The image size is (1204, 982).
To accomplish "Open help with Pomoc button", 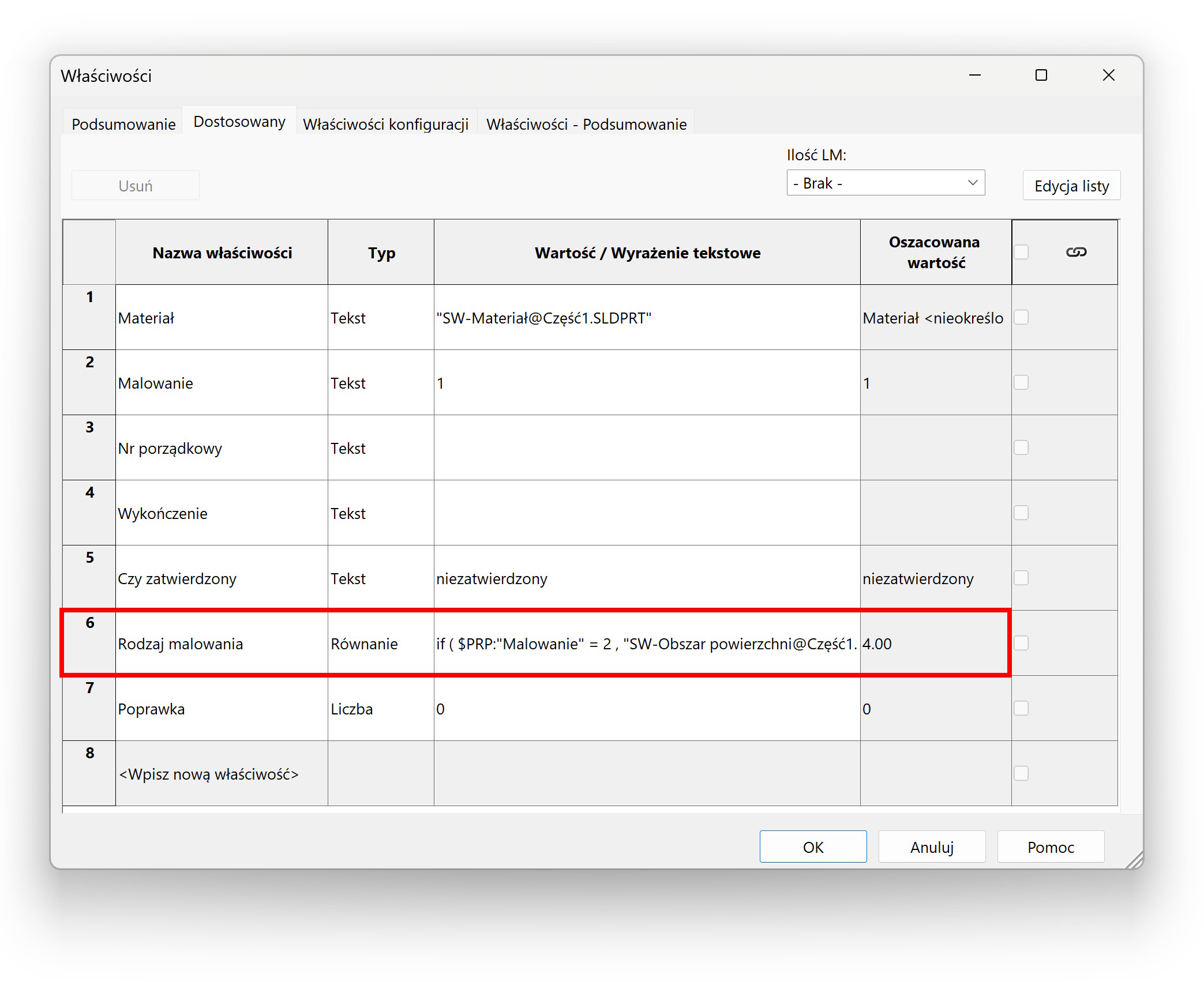I will tap(1051, 846).
